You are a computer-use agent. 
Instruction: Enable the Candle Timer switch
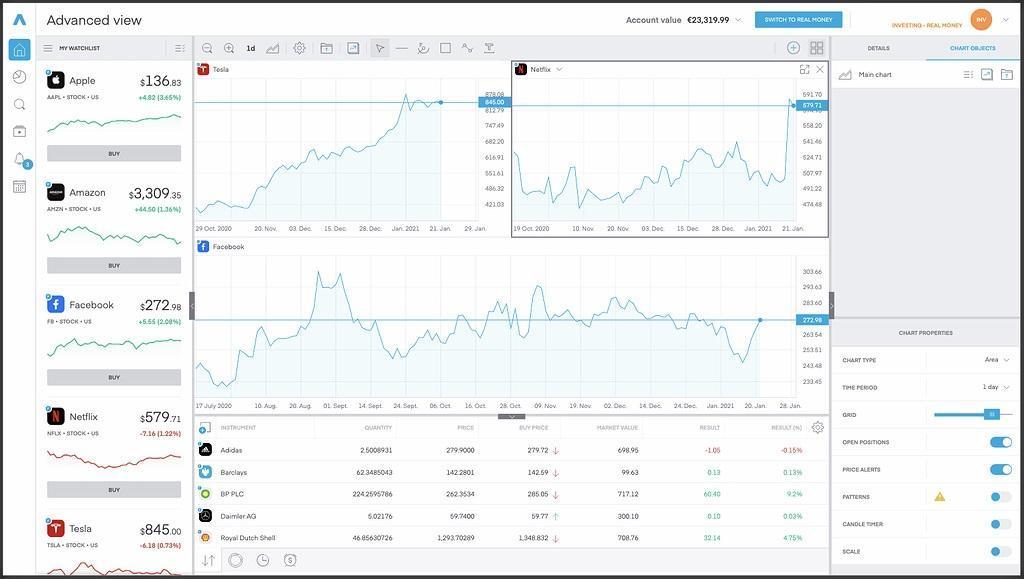[x=1000, y=524]
